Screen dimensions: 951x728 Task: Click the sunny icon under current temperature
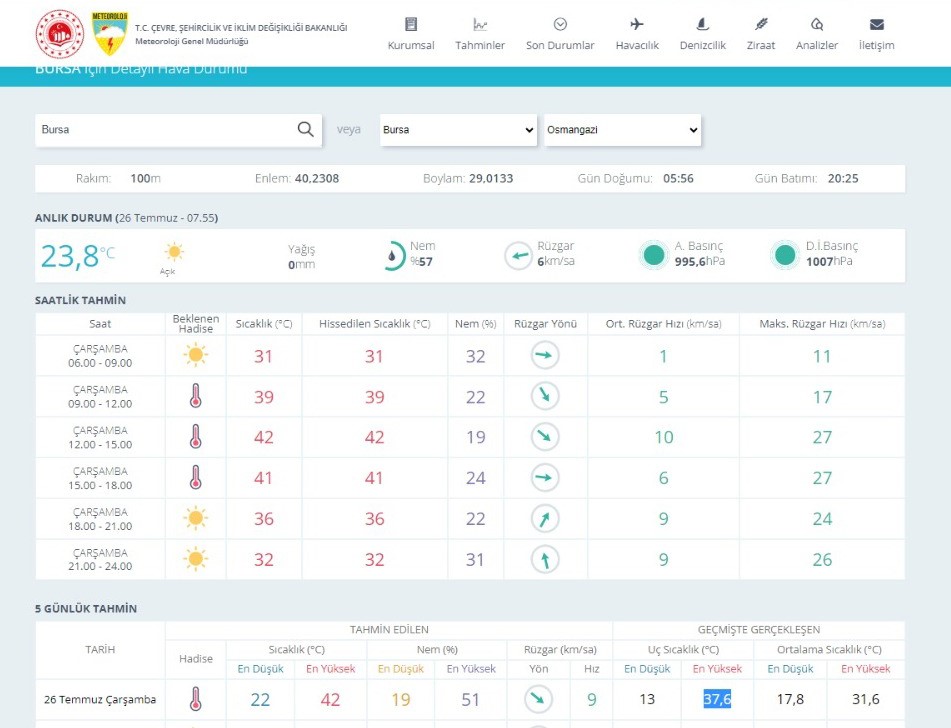pyautogui.click(x=175, y=253)
